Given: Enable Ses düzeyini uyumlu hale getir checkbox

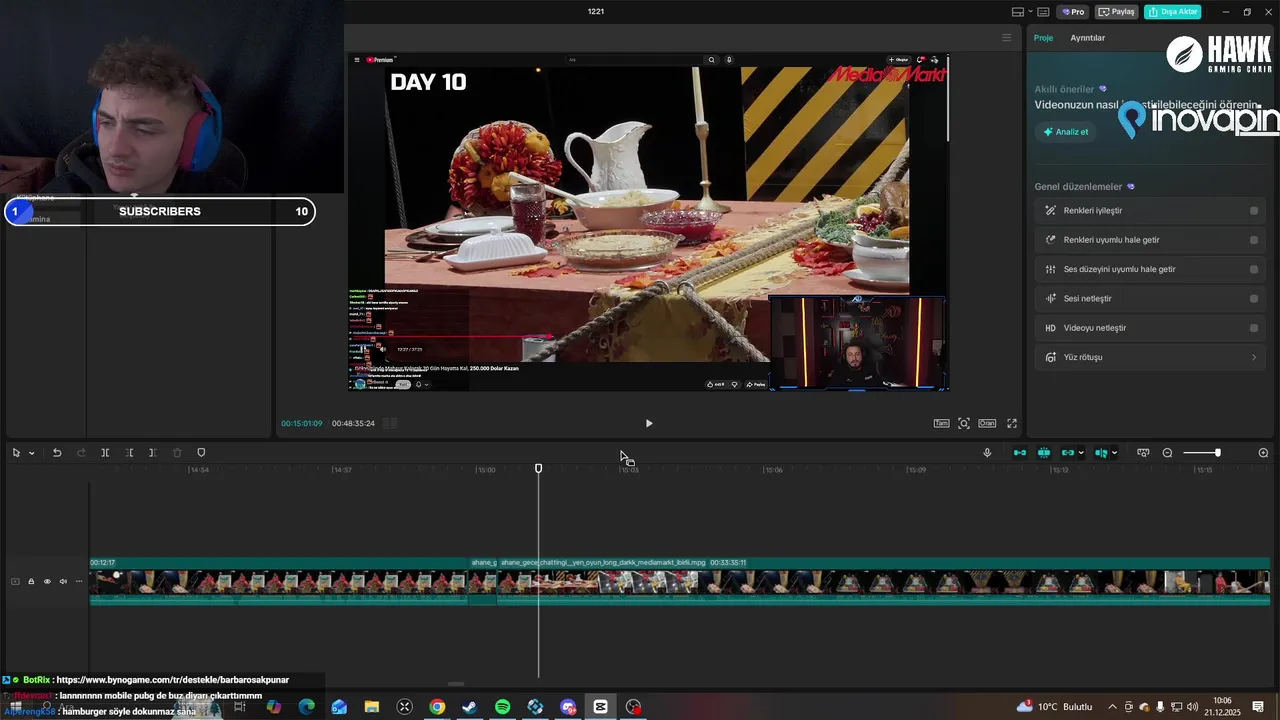Looking at the screenshot, I should tap(1254, 269).
